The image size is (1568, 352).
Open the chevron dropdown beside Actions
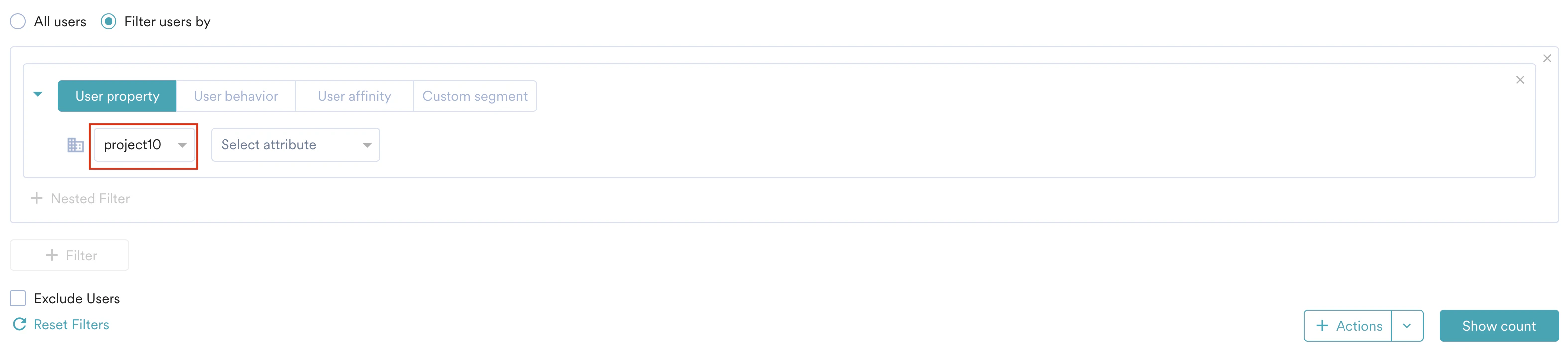tap(1407, 325)
